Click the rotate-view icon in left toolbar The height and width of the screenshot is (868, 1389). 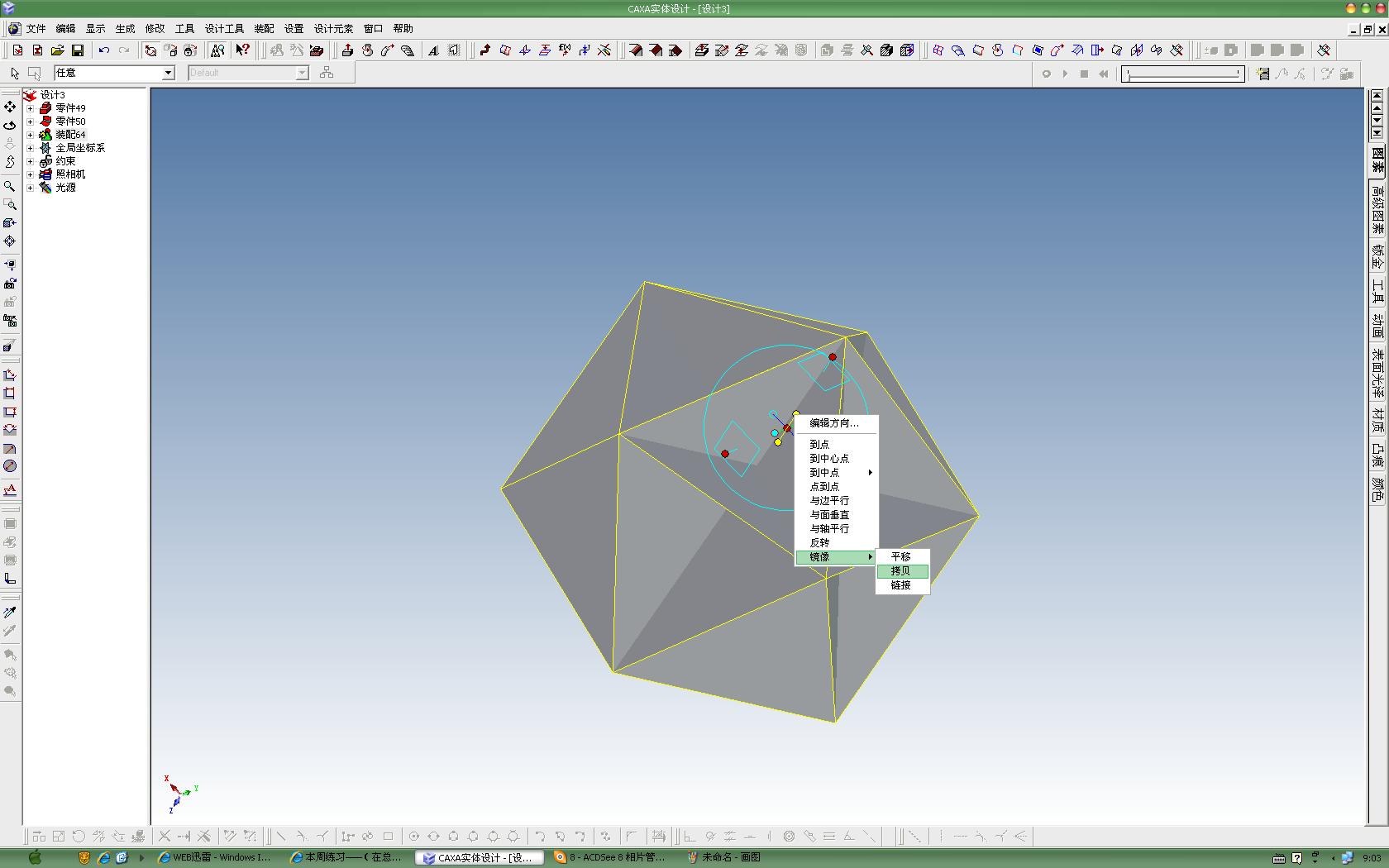(10, 126)
